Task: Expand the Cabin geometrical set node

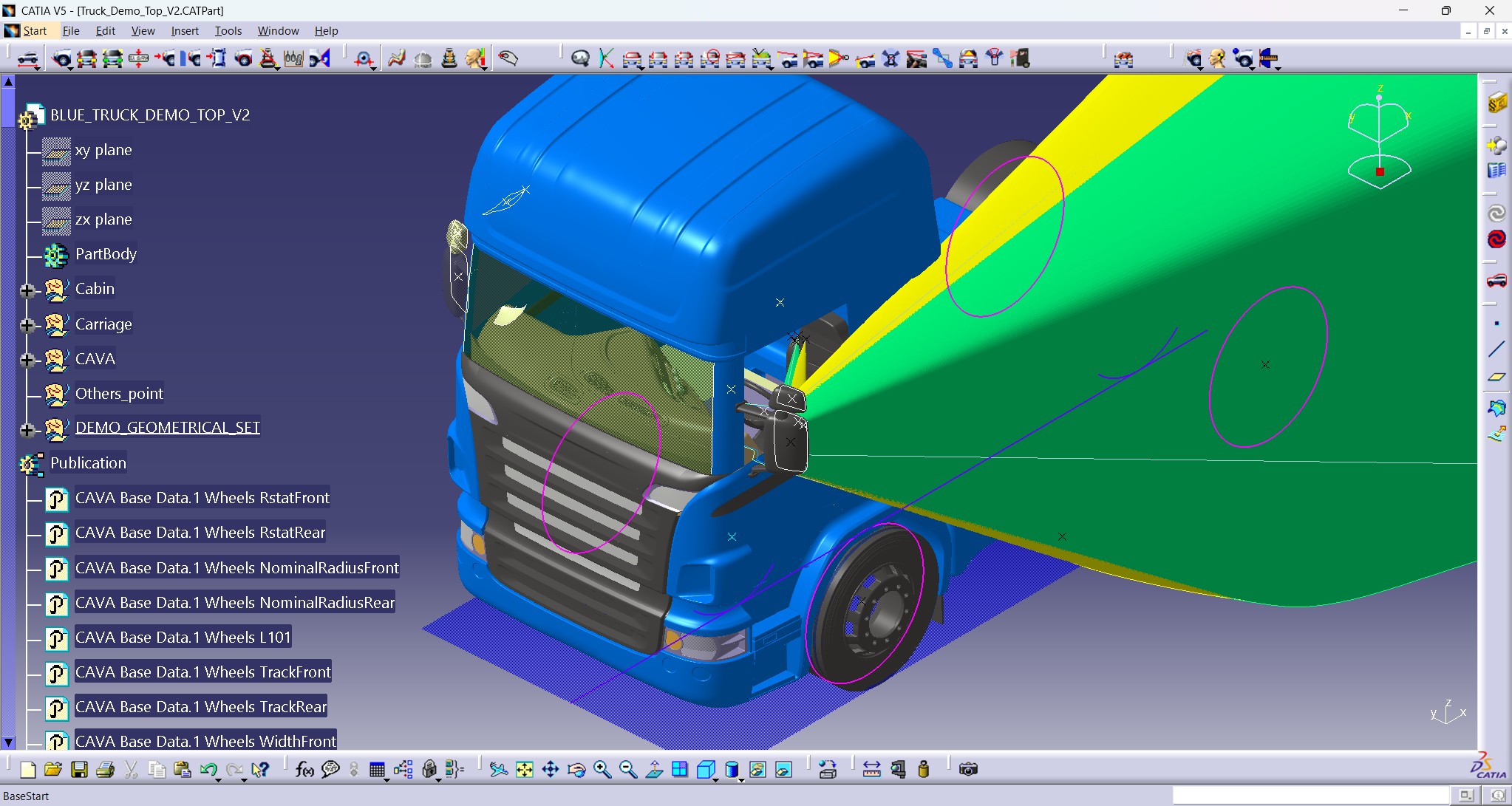Action: pos(27,290)
